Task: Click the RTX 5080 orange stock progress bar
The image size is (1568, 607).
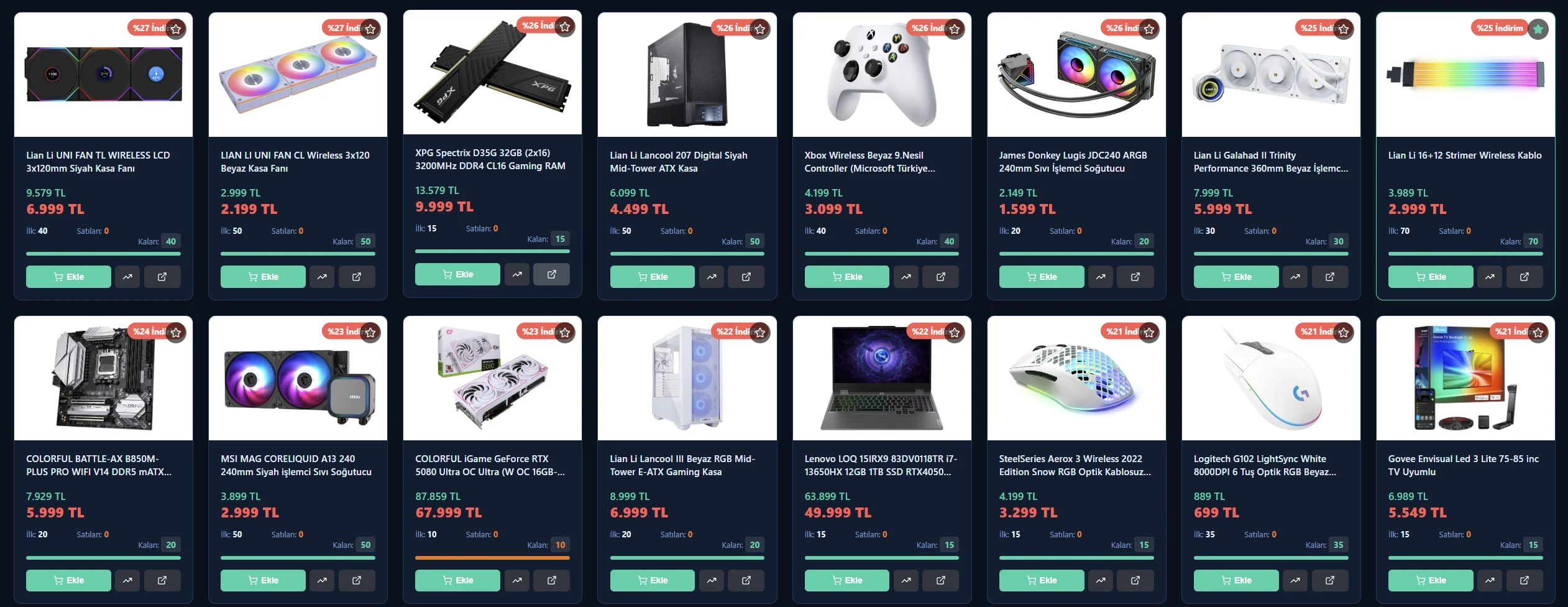Action: point(492,558)
